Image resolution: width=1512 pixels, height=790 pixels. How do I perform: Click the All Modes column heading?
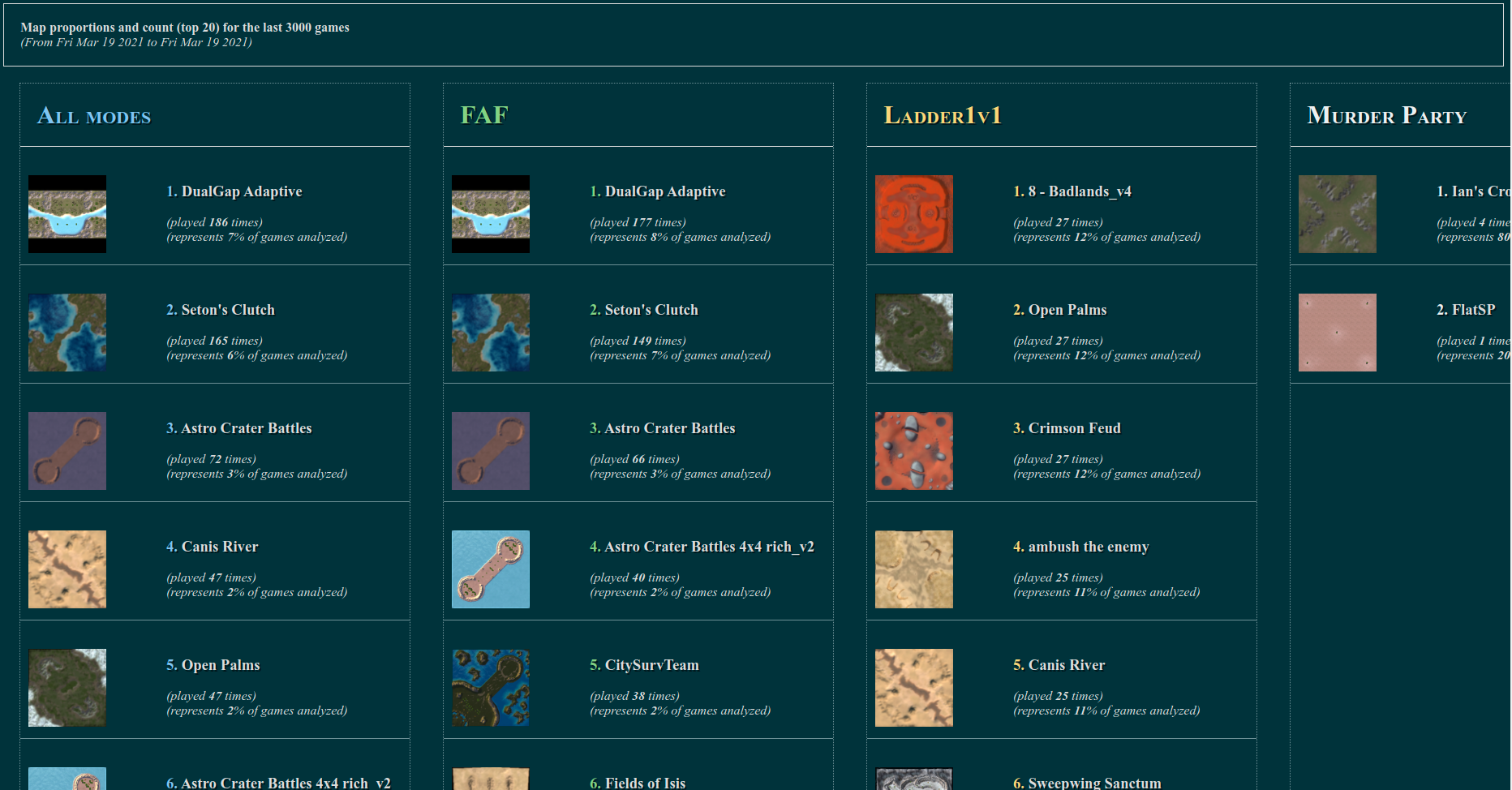click(x=94, y=116)
